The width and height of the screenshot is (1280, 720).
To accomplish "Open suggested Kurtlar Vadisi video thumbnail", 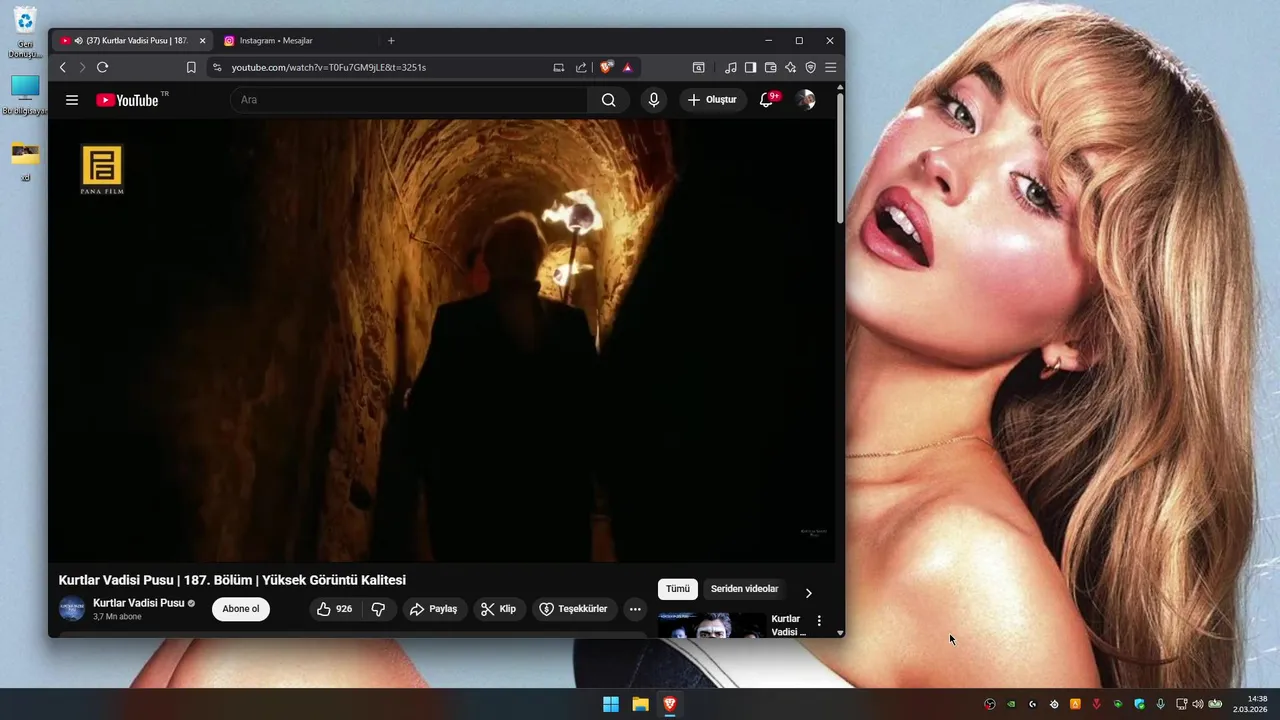I will coord(712,625).
